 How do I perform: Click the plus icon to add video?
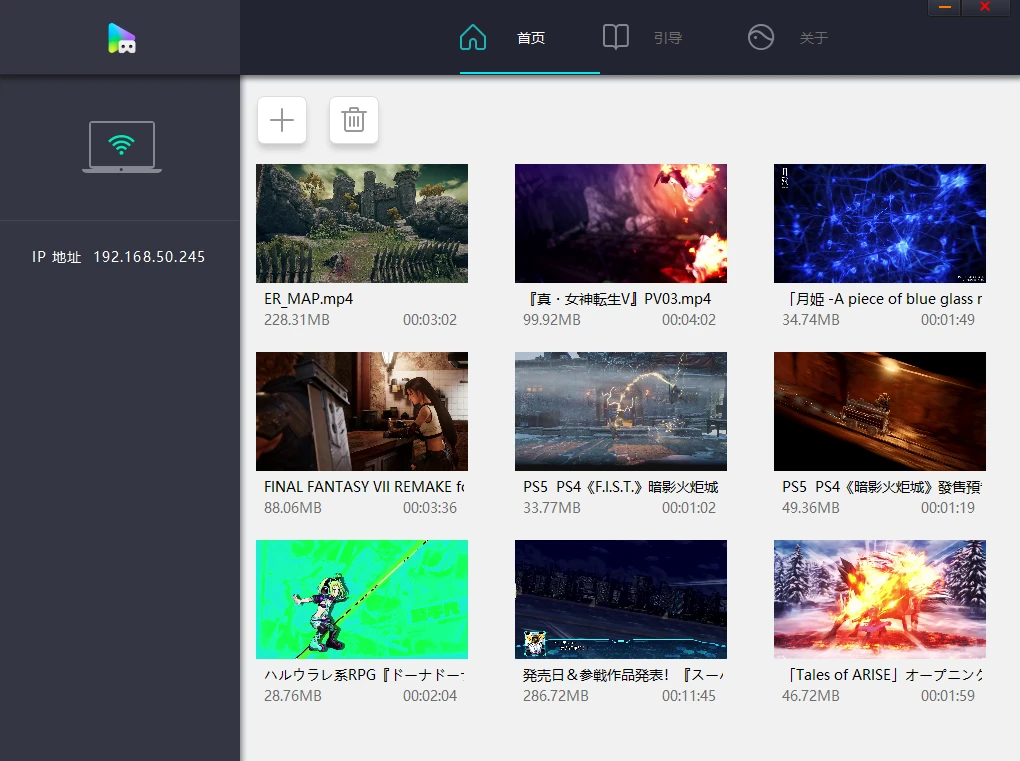tap(282, 121)
